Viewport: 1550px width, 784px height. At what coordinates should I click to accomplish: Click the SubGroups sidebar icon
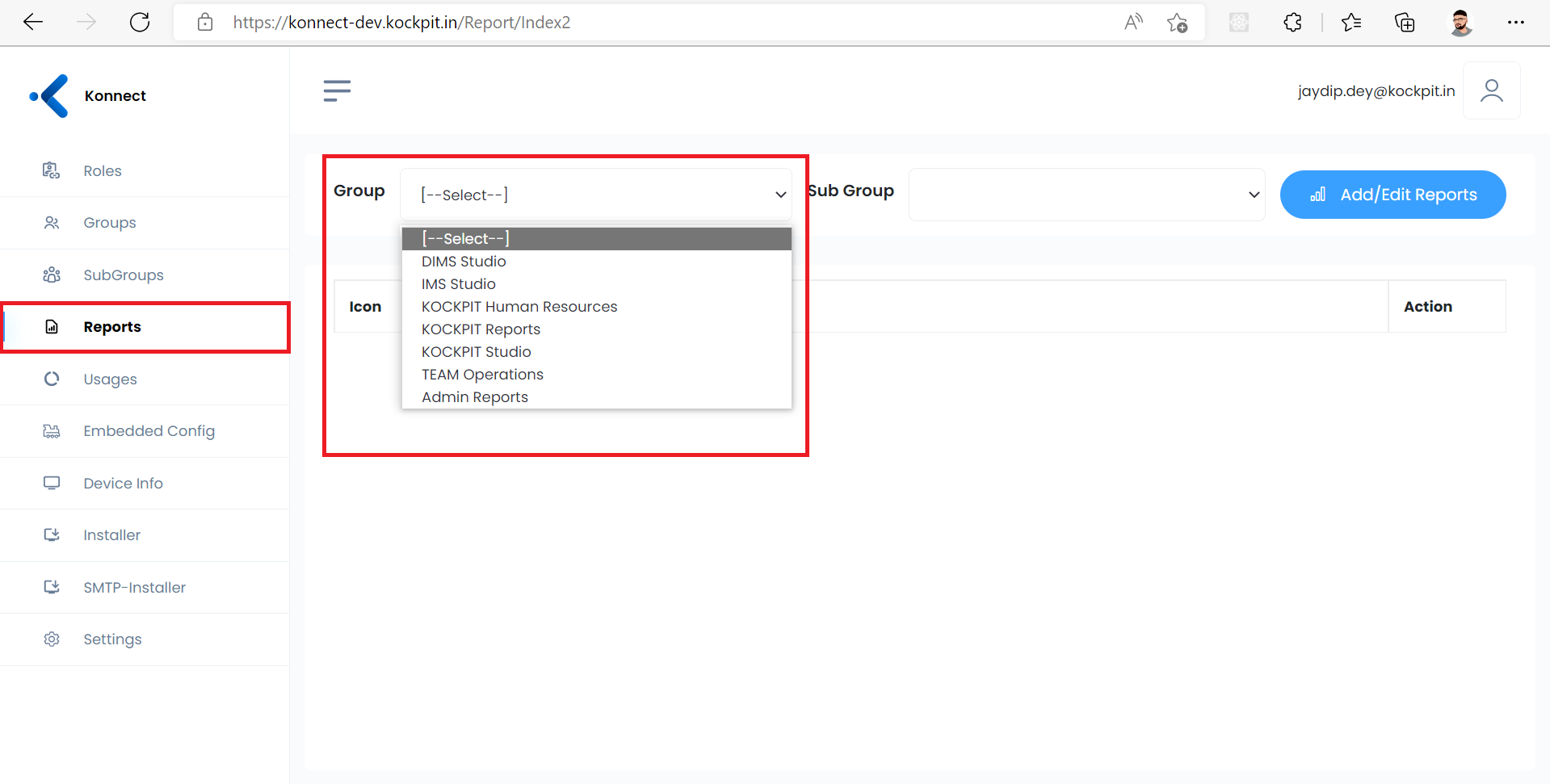pos(52,275)
